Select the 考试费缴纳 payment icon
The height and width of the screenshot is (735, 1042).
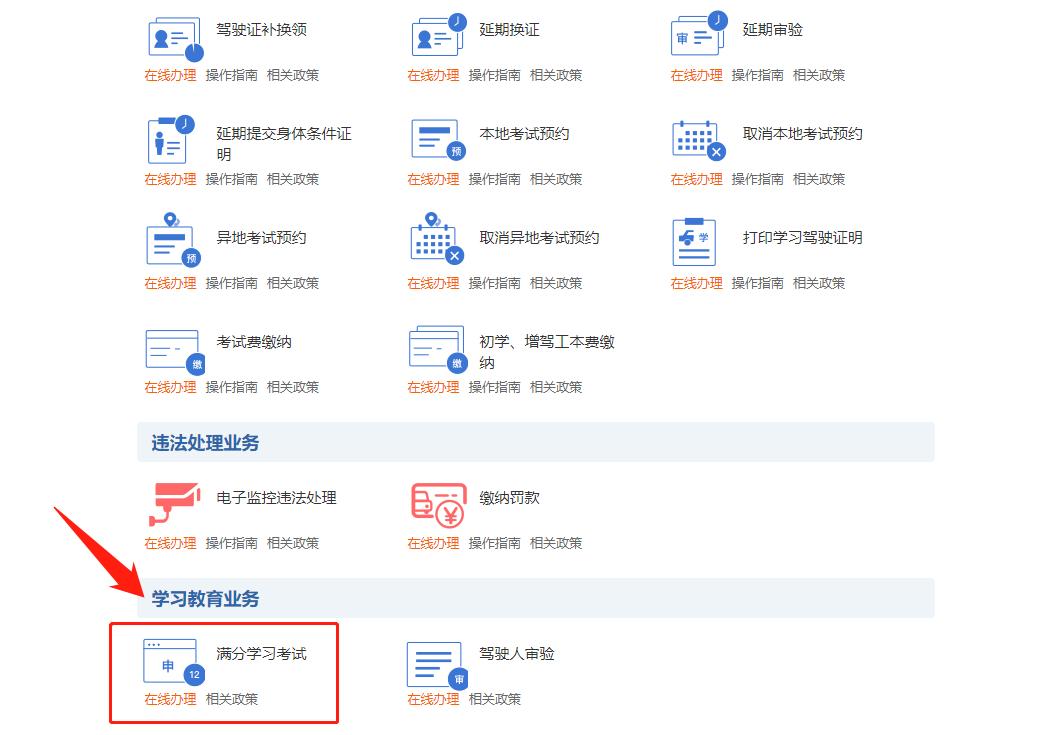pos(171,350)
